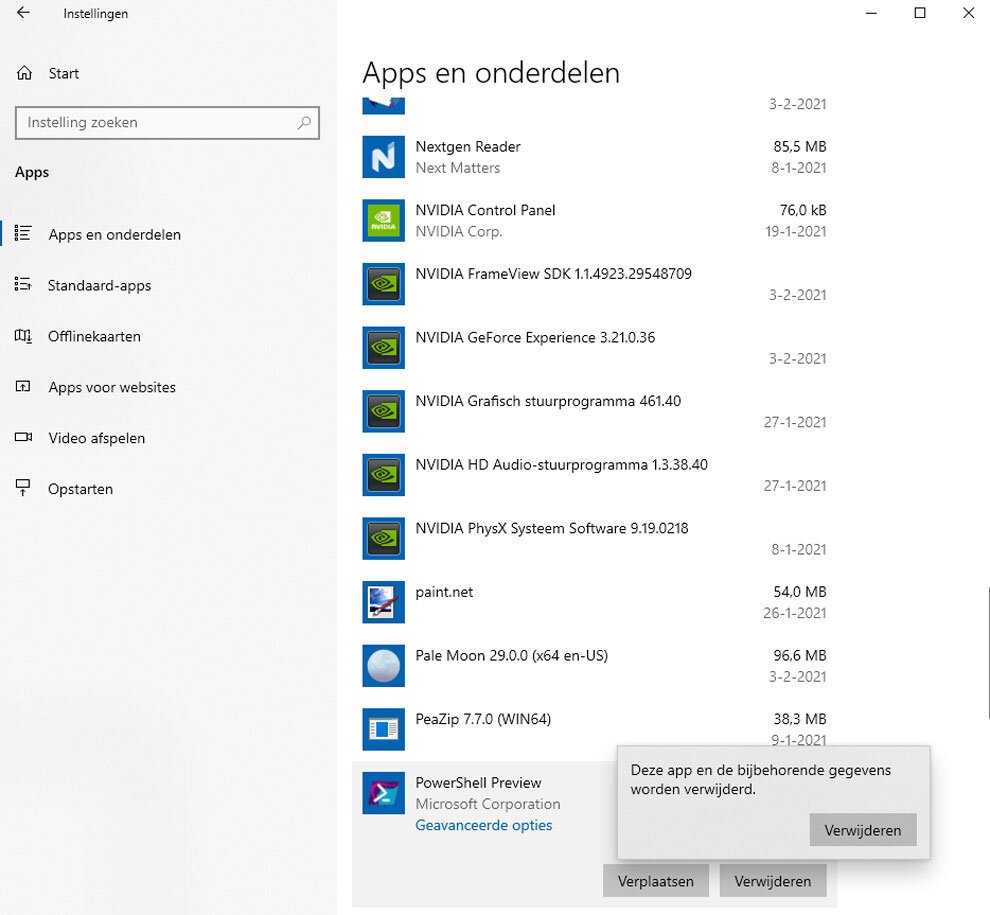Click the 54,0 MB size value
990x915 pixels.
coord(800,592)
